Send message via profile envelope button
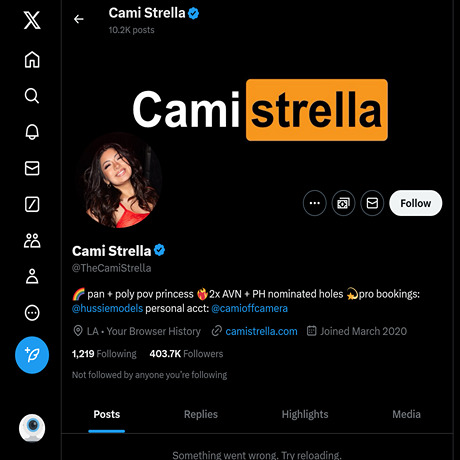Viewport: 460px width, 460px height. coord(372,203)
